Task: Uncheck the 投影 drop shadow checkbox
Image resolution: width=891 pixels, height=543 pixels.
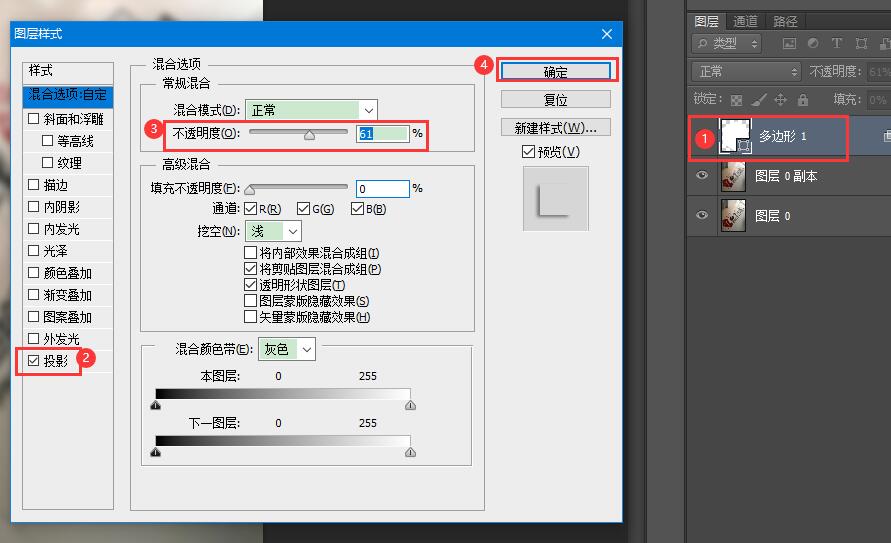Action: 34,360
